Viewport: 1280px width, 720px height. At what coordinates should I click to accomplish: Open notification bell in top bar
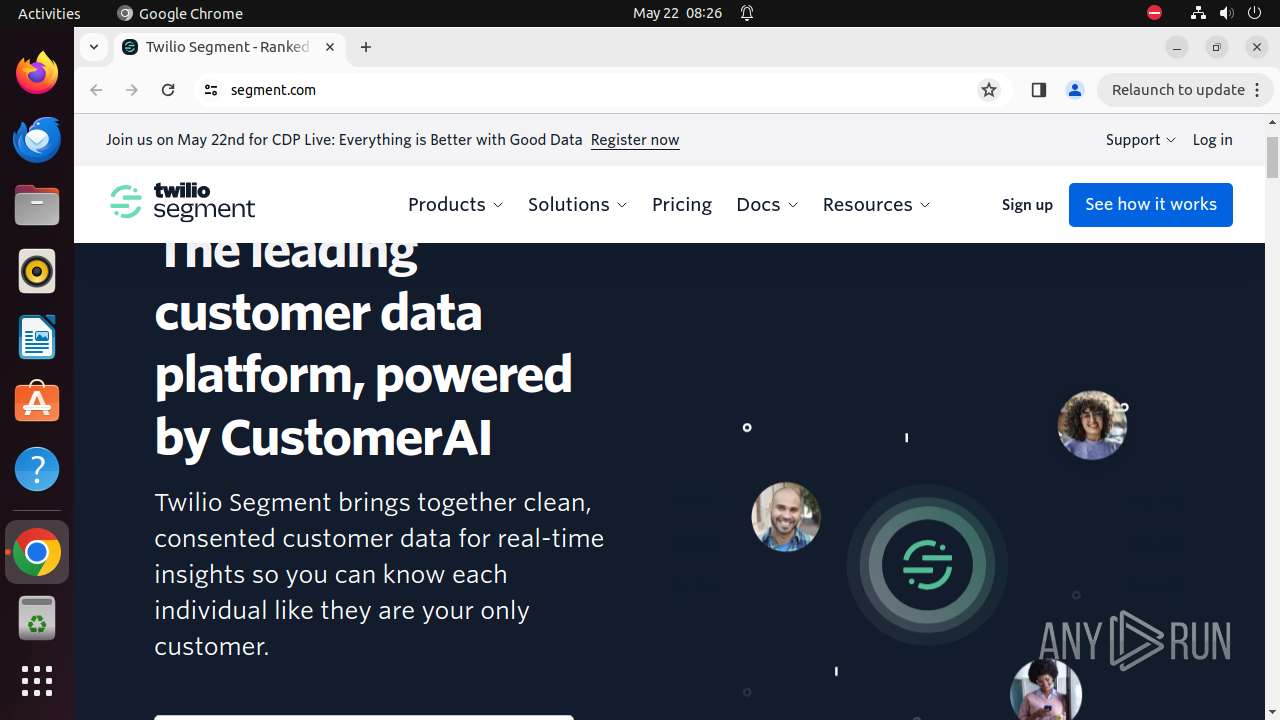(747, 13)
